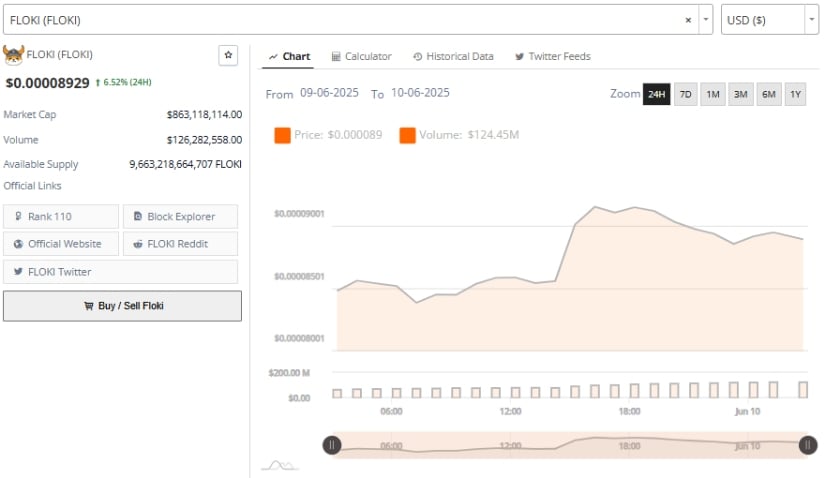
Task: Open the FLOKI Twitter link
Action: click(121, 272)
